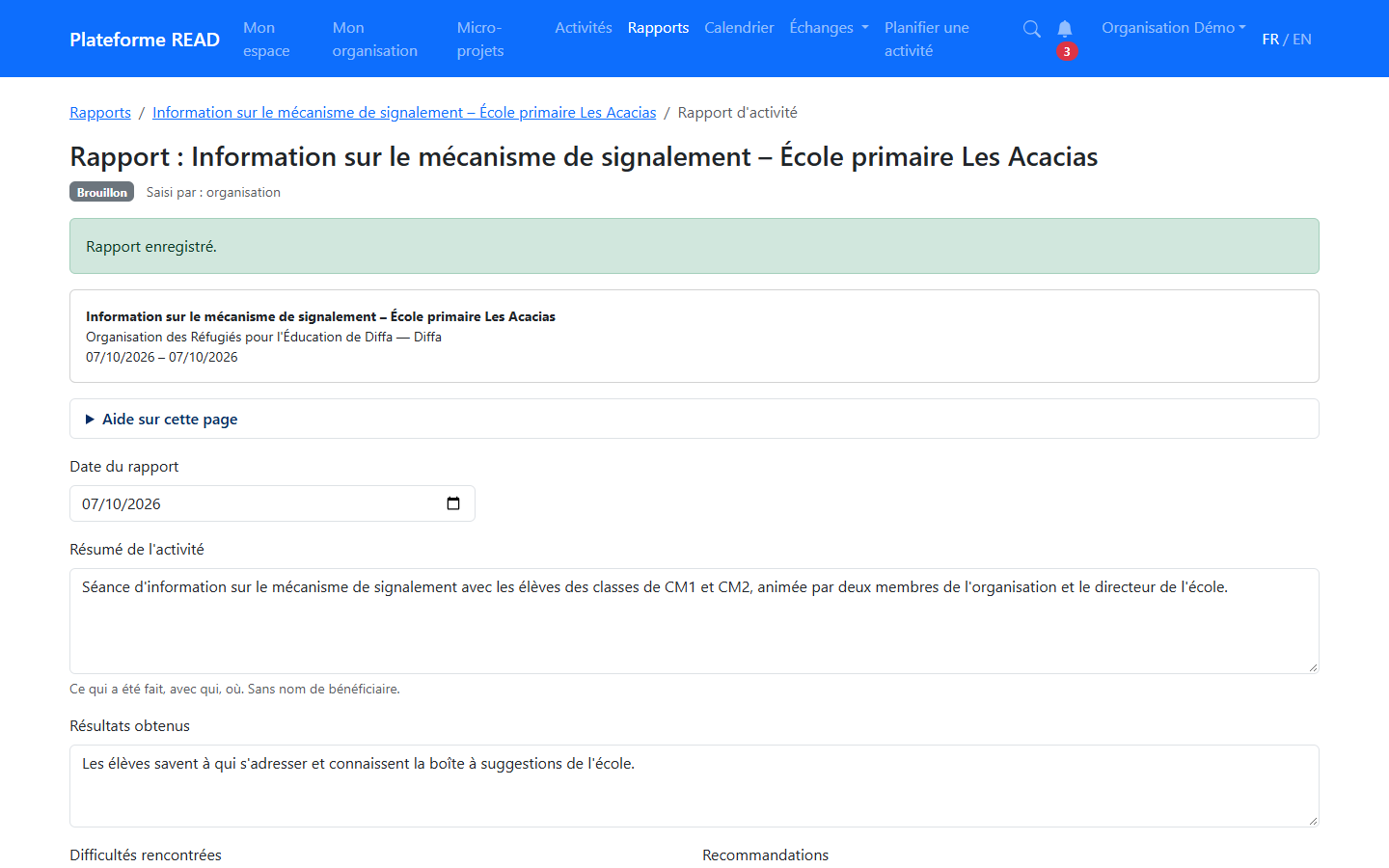This screenshot has height=868, width=1389.
Task: Open the date picker calendar icon
Action: (453, 503)
